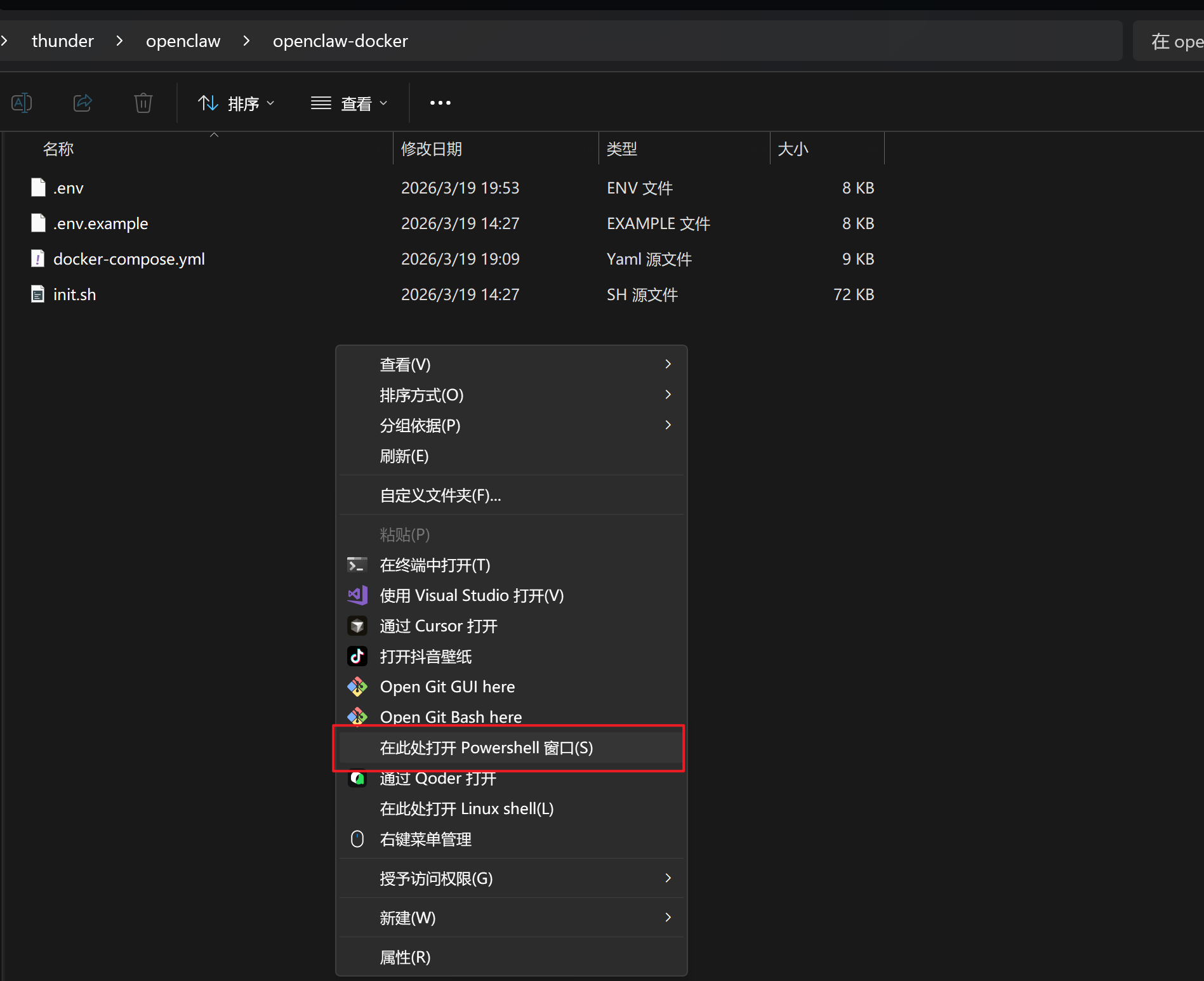
Task: Click the Rename icon in toolbar
Action: coord(22,103)
